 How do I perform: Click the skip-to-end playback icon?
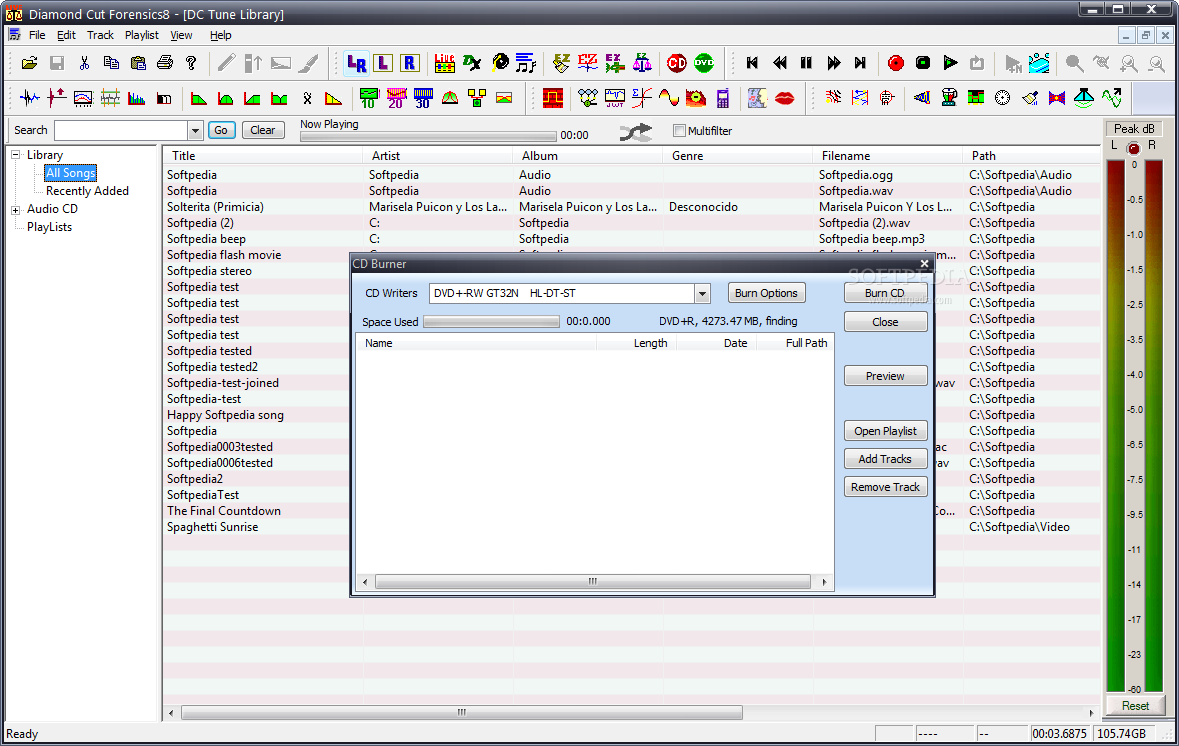point(860,63)
